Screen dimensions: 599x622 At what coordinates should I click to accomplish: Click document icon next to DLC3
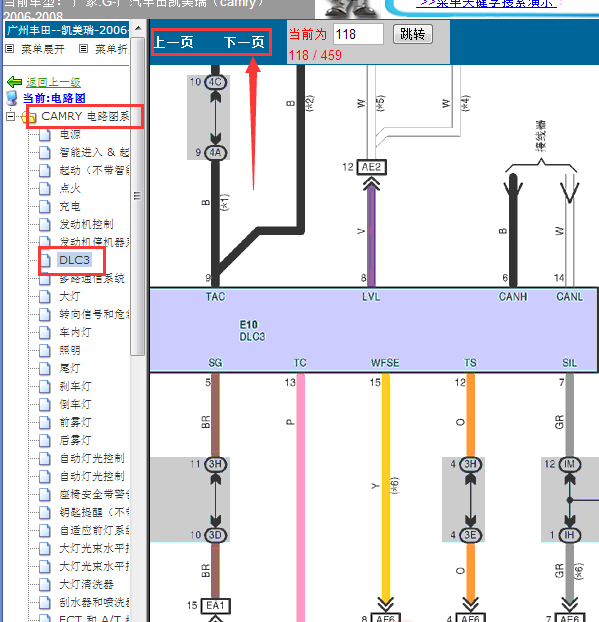[45, 260]
